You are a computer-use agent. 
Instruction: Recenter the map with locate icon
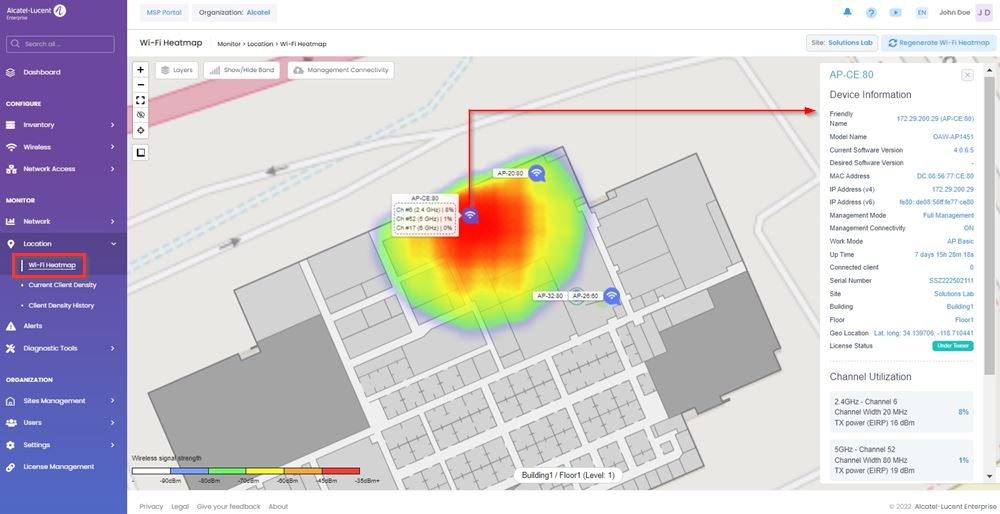(x=141, y=130)
